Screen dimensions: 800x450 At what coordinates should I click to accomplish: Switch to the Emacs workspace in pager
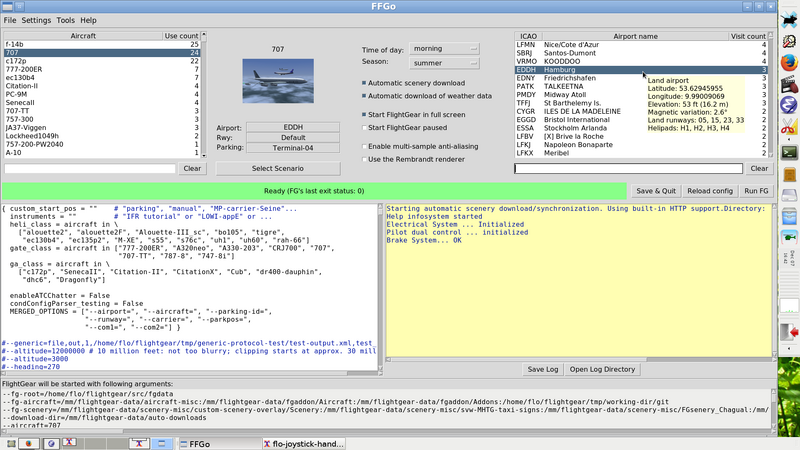click(51, 443)
